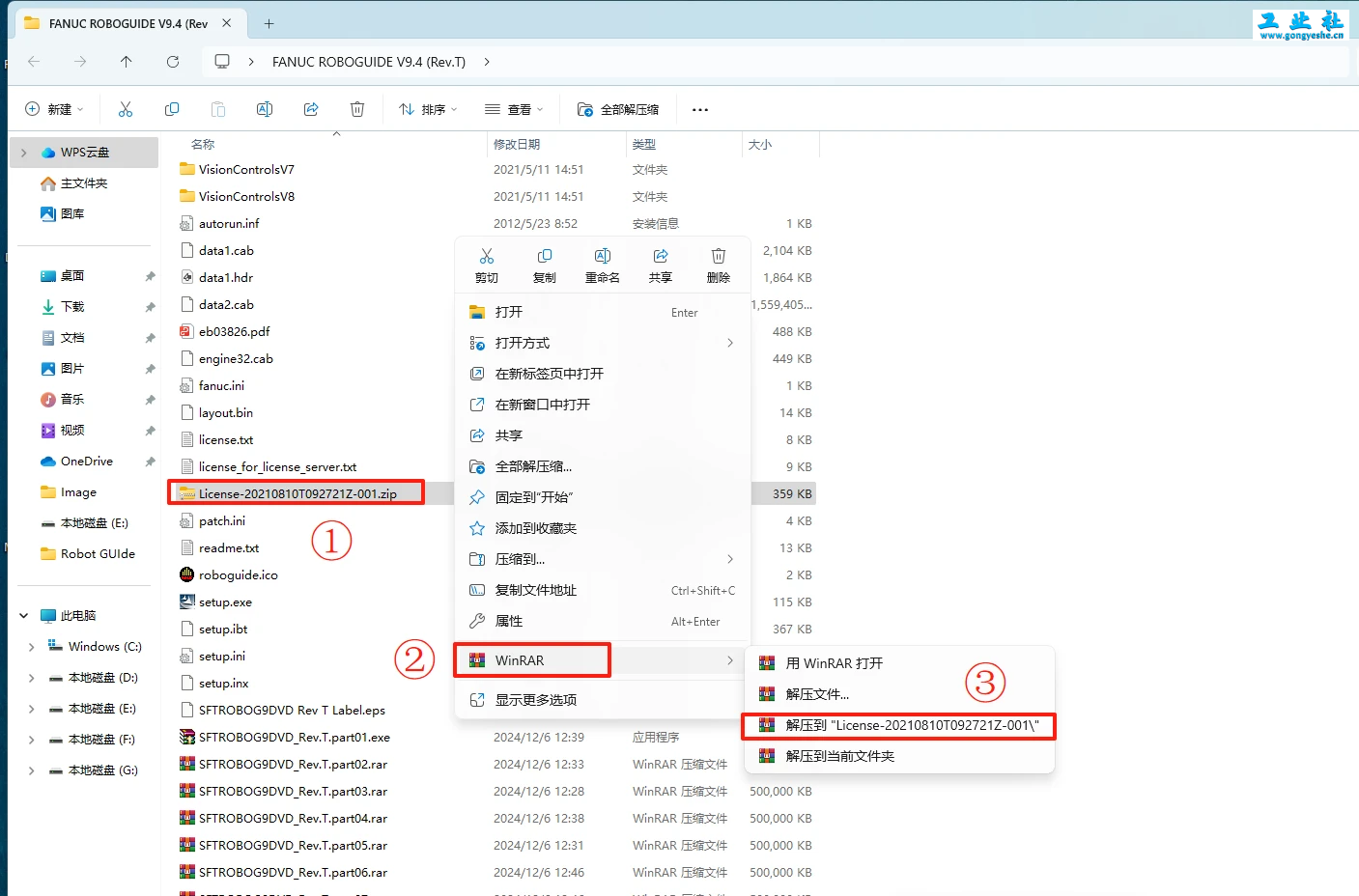This screenshot has height=896, width=1359.
Task: Choose 在新标签页中打开
Action: (602, 374)
